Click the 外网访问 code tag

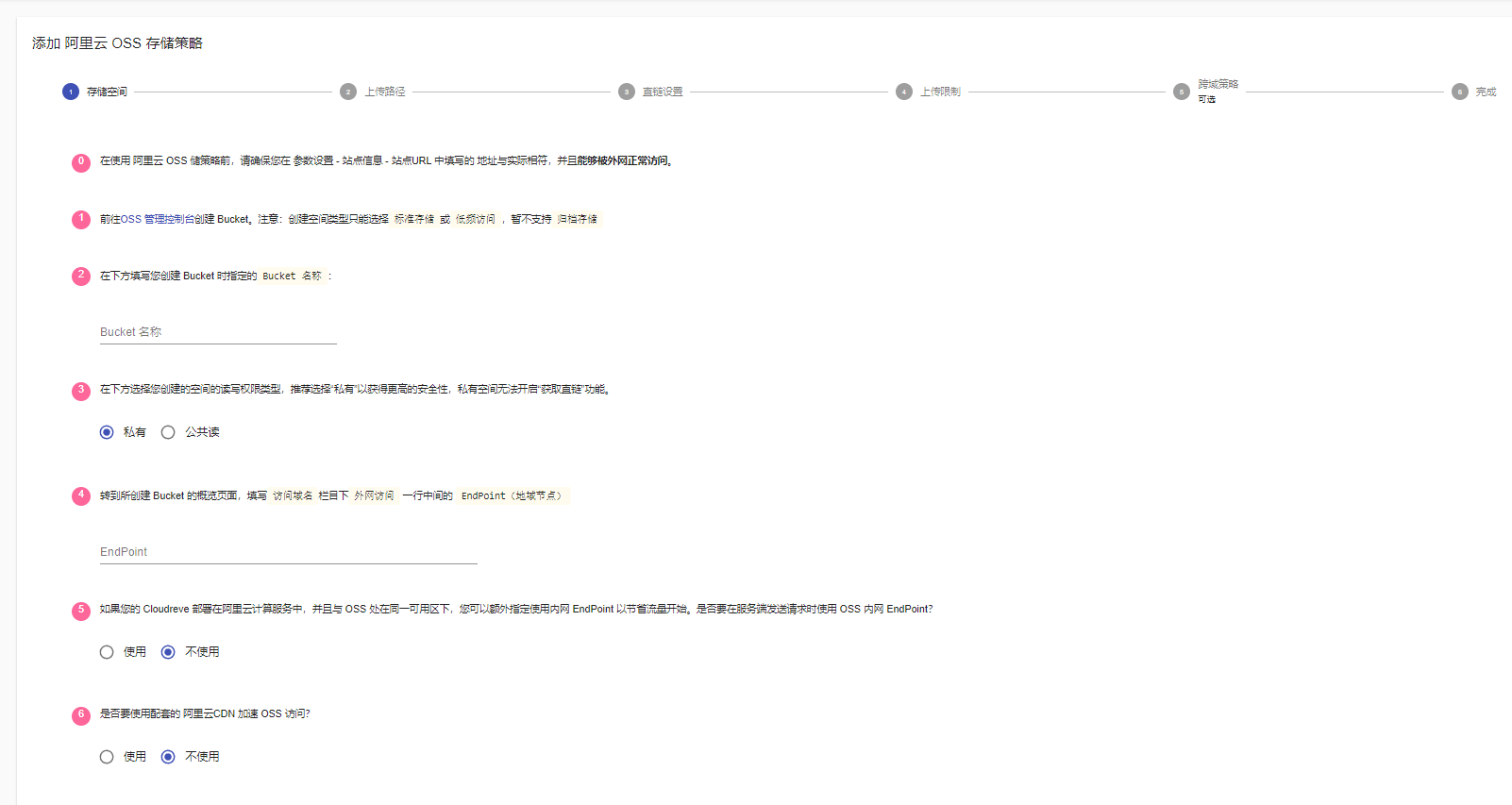374,495
